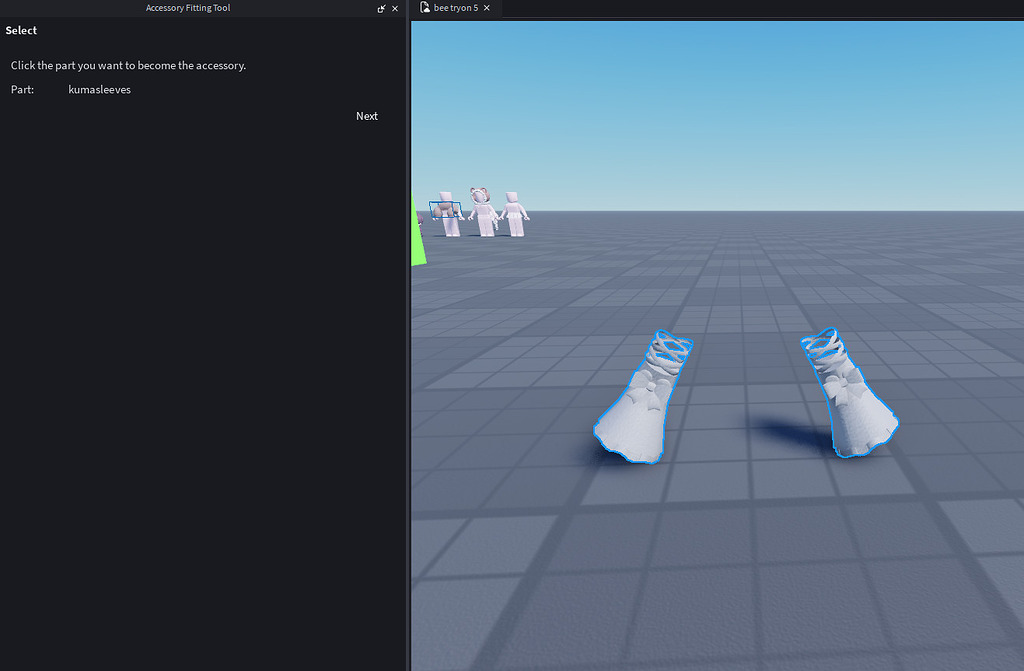This screenshot has width=1024, height=671.
Task: Click the Accessory Fitting Tool title
Action: tap(187, 8)
